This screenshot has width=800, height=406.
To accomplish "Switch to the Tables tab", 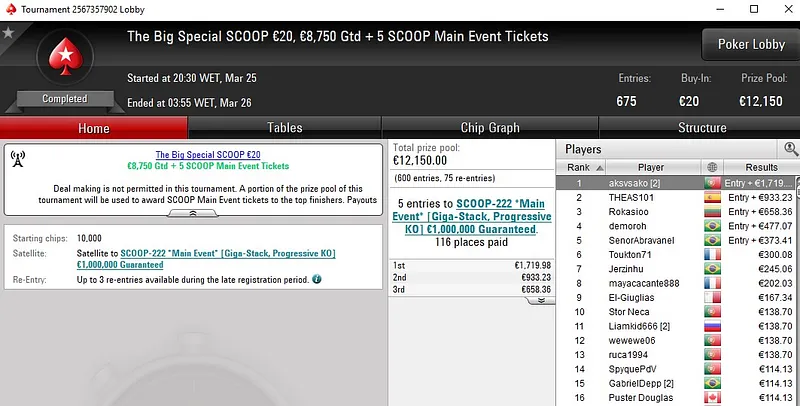I will point(285,128).
